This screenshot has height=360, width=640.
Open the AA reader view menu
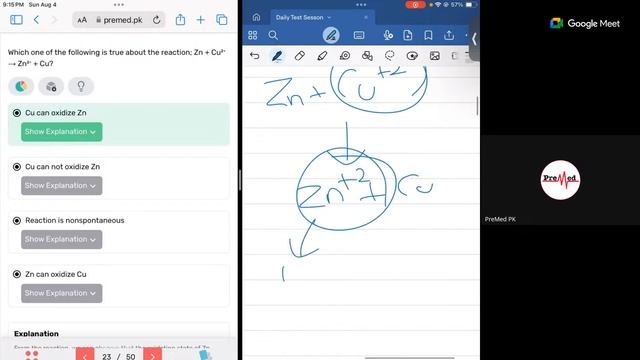[82, 20]
